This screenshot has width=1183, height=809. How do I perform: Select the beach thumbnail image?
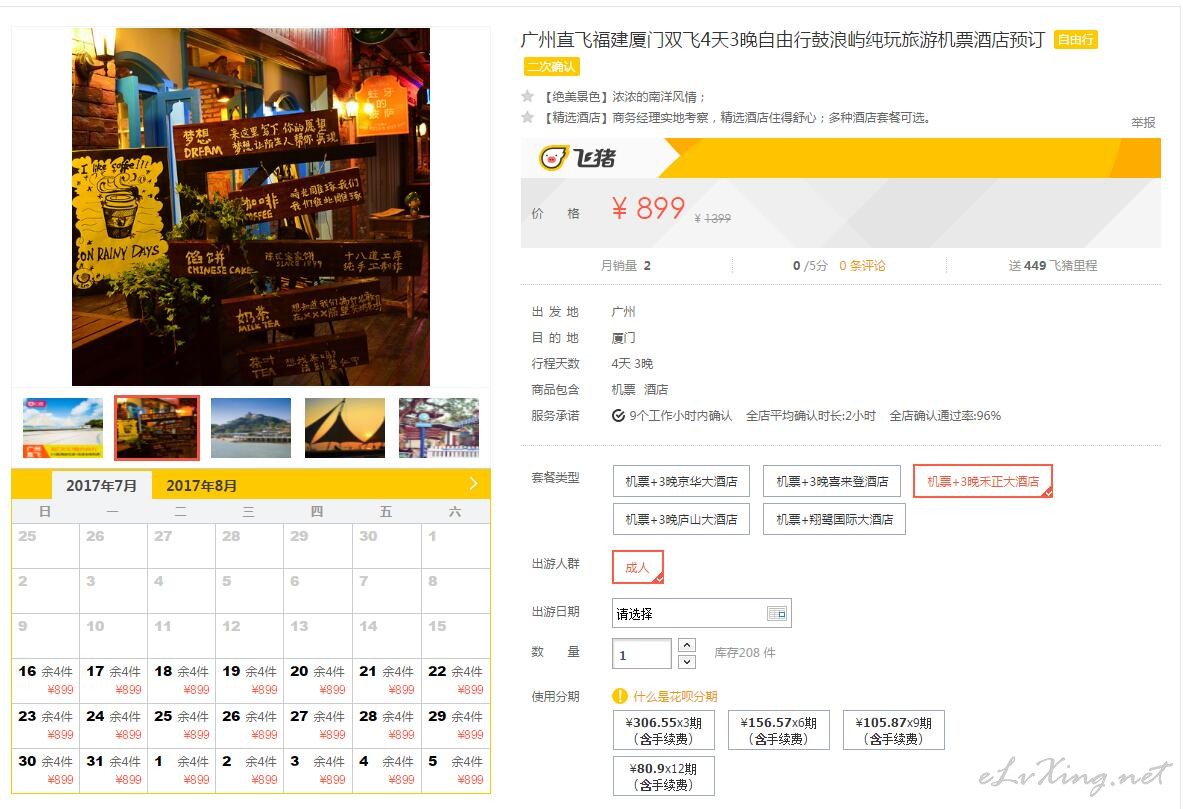[x=63, y=428]
